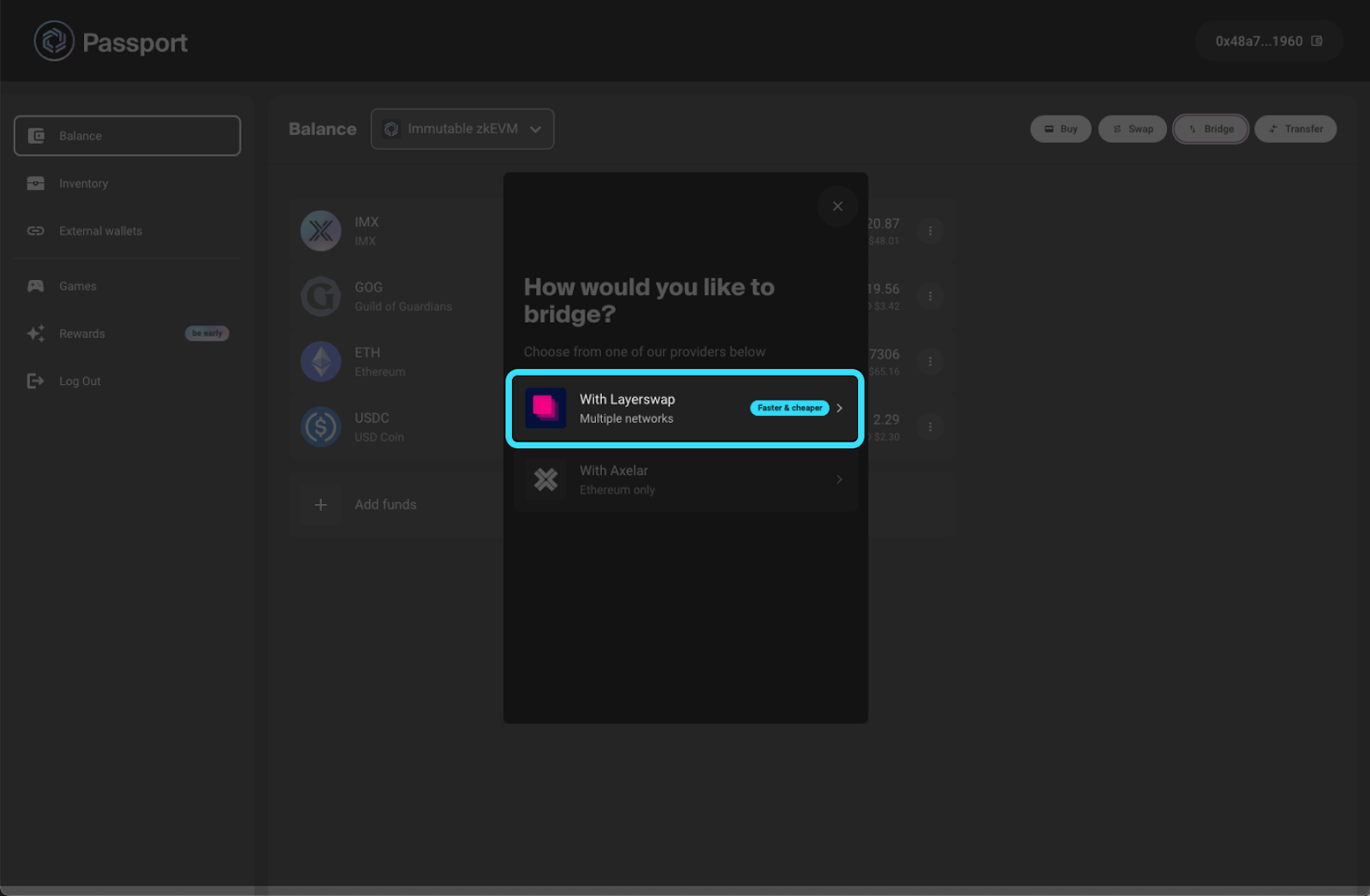This screenshot has width=1370, height=896.
Task: Open the Rewards page
Action: click(127, 334)
